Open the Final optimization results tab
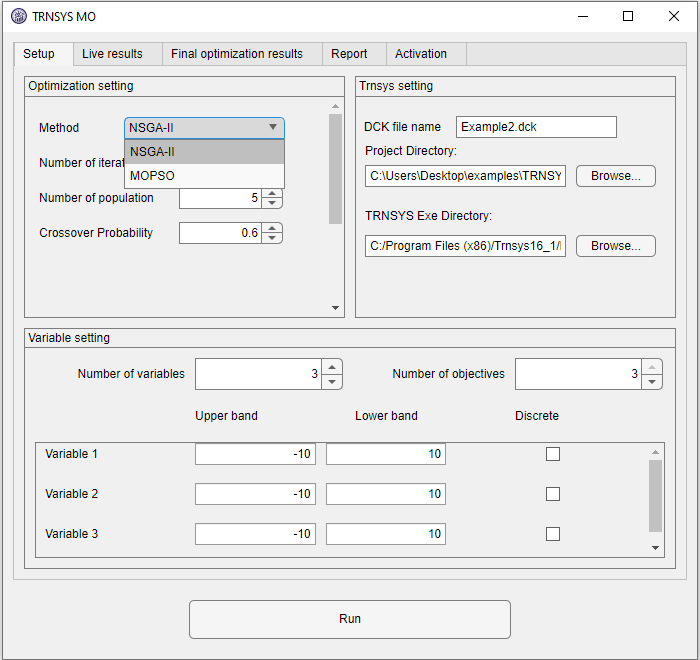Viewport: 700px width, 660px height. (237, 54)
